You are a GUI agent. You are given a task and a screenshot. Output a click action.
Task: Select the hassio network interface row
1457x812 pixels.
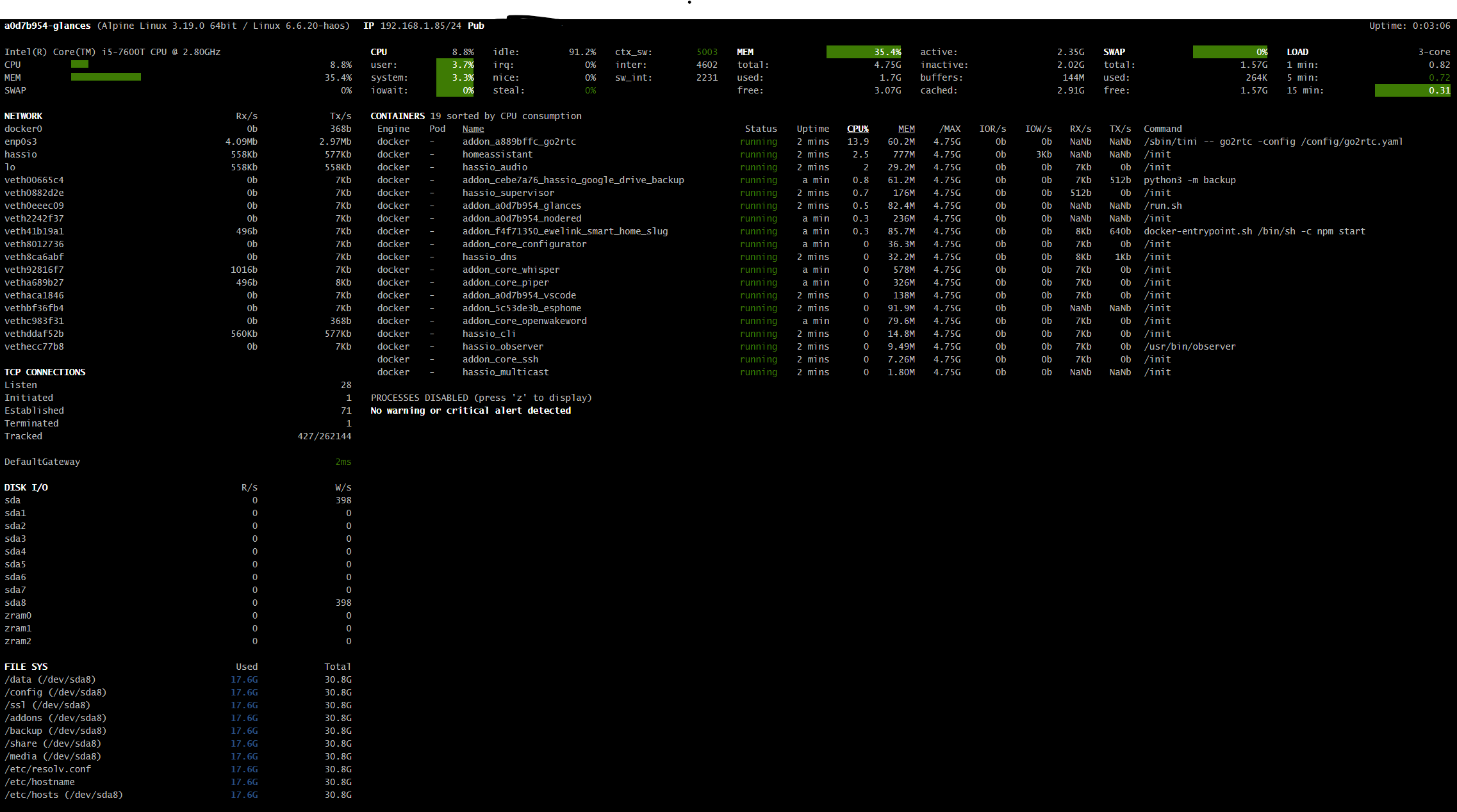177,154
